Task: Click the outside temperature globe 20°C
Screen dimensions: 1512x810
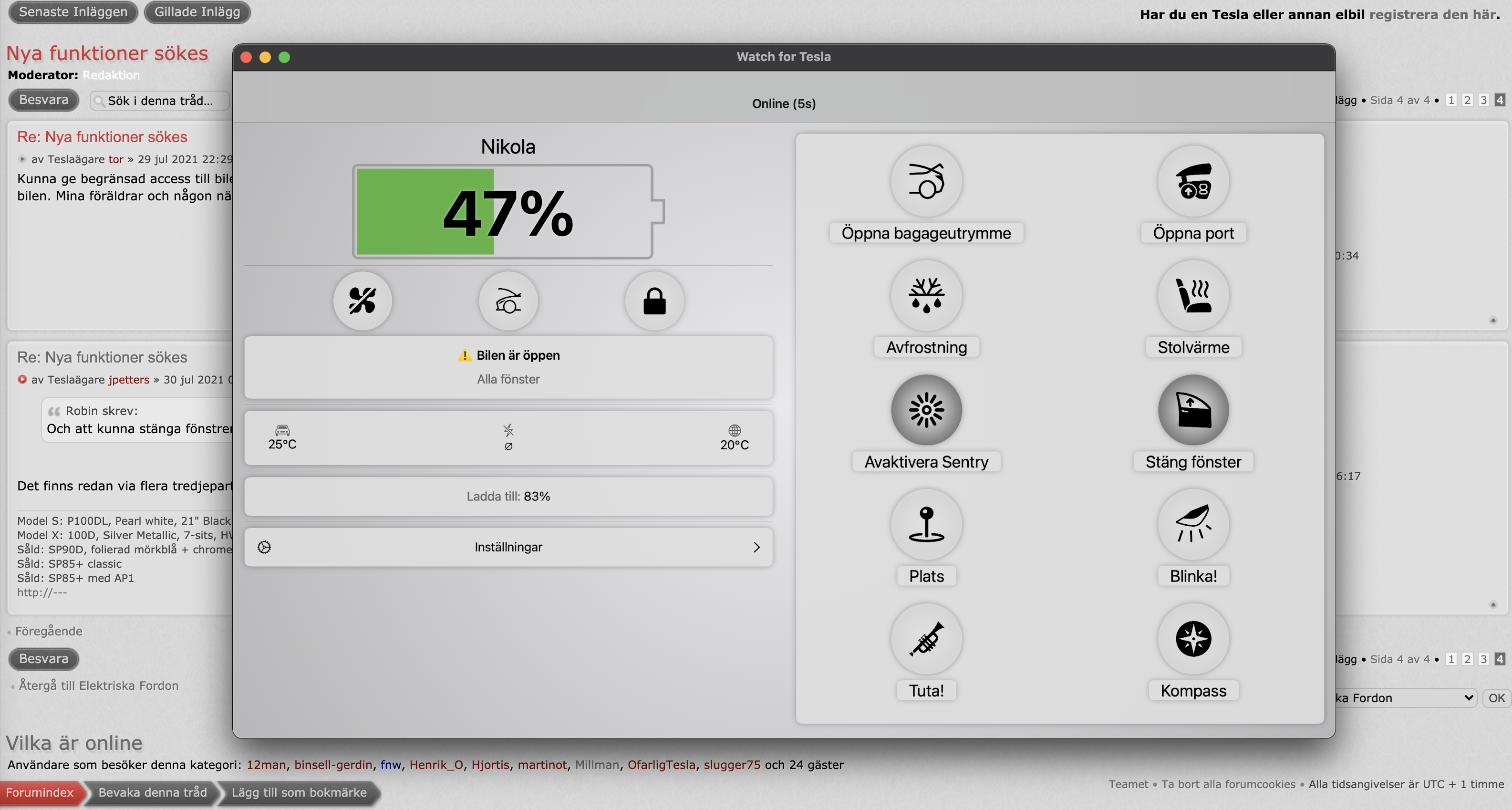Action: (x=734, y=438)
